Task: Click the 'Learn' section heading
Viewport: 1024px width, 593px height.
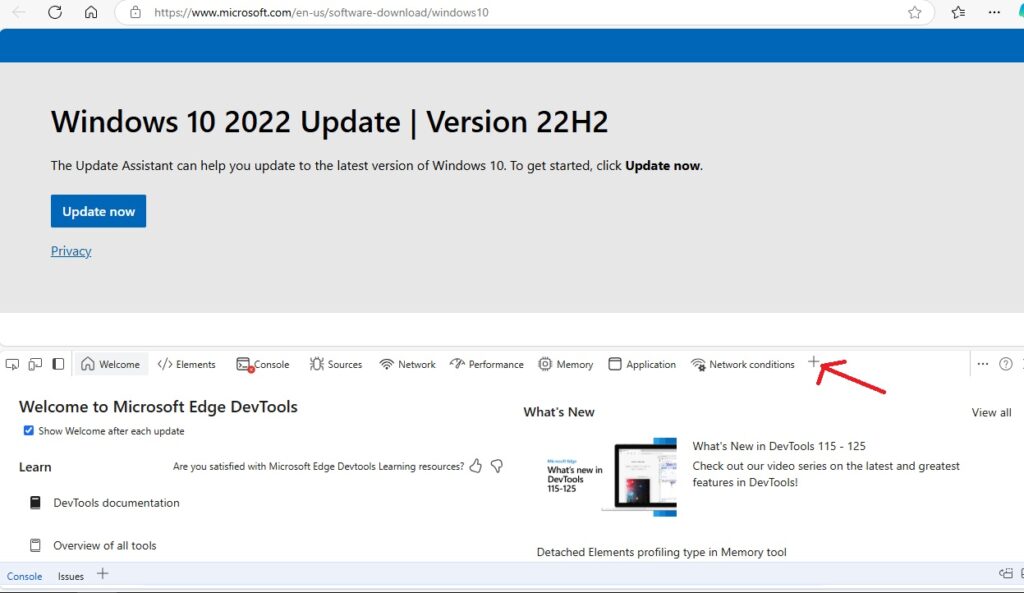Action: (x=35, y=467)
